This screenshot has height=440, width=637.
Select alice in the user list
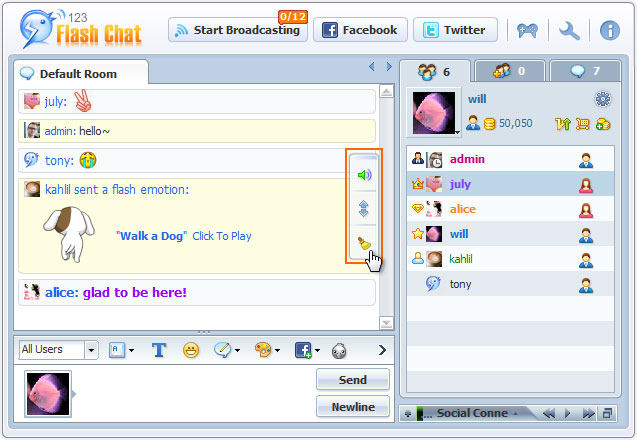pyautogui.click(x=510, y=209)
